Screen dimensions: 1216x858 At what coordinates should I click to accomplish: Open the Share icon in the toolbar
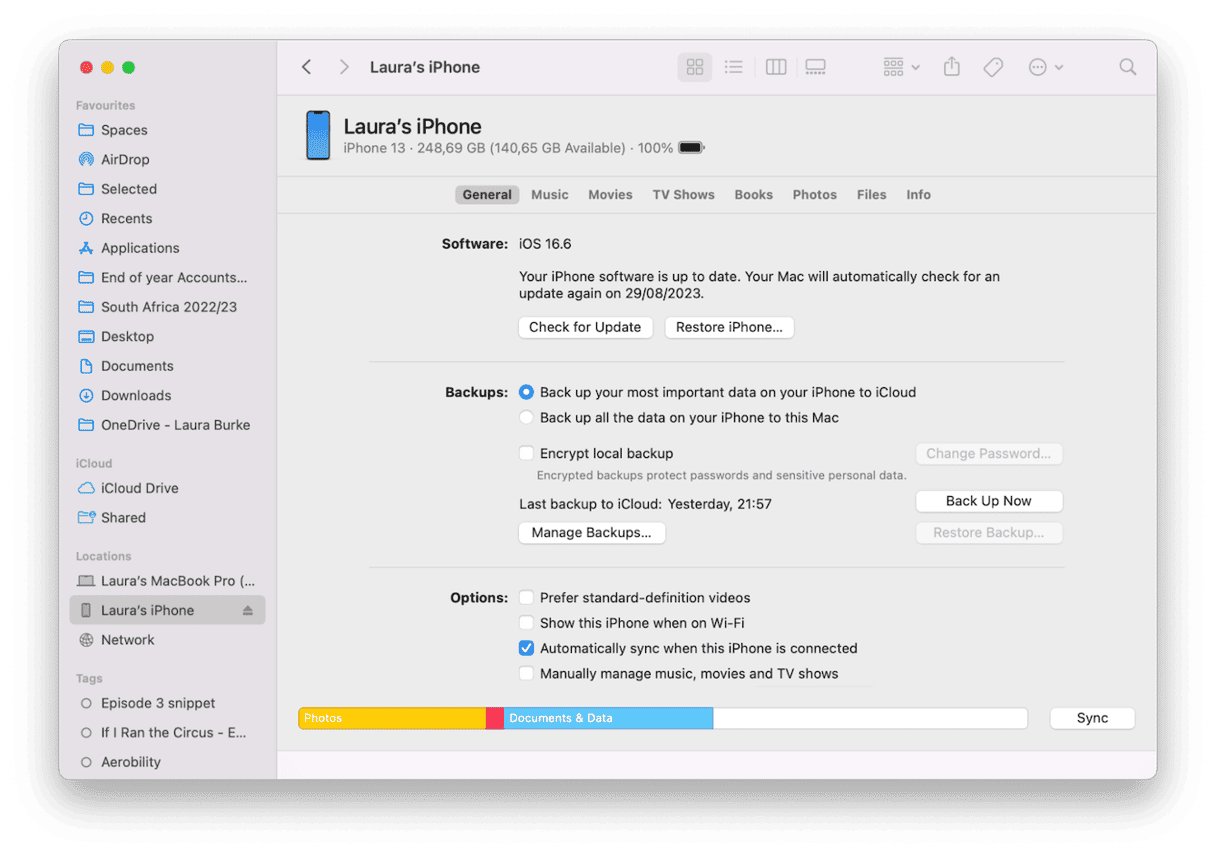pos(951,66)
